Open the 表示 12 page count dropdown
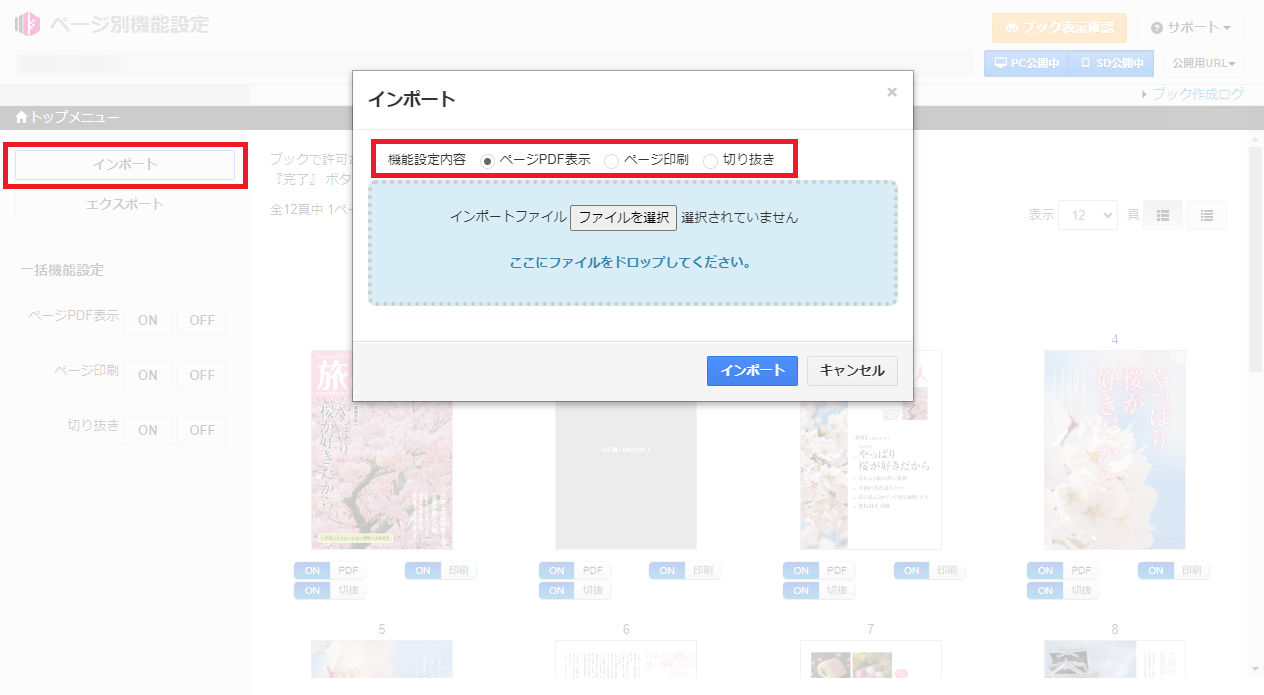The height and width of the screenshot is (695, 1264). pyautogui.click(x=1088, y=214)
